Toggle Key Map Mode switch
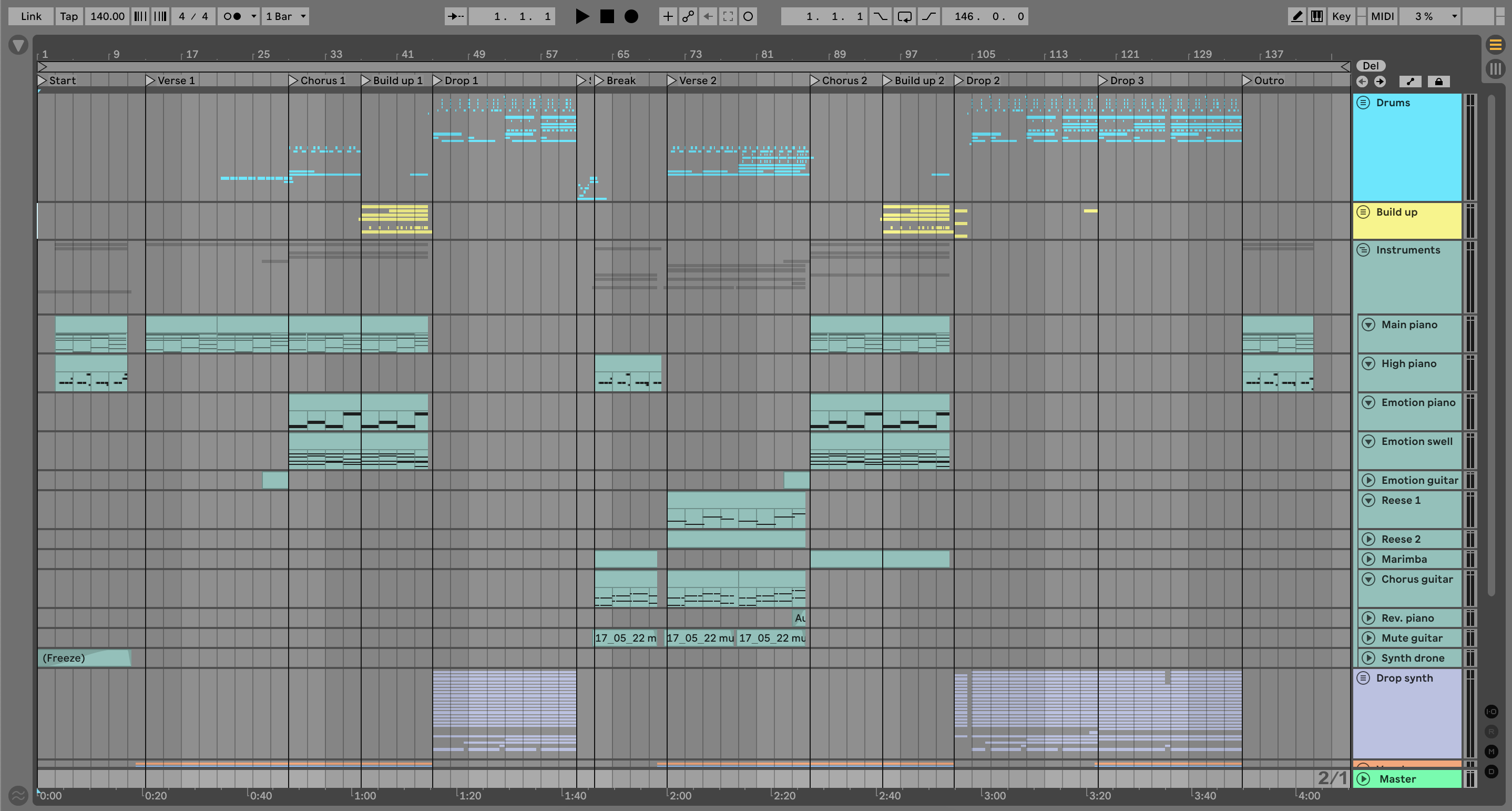The height and width of the screenshot is (811, 1512). coord(1341,16)
